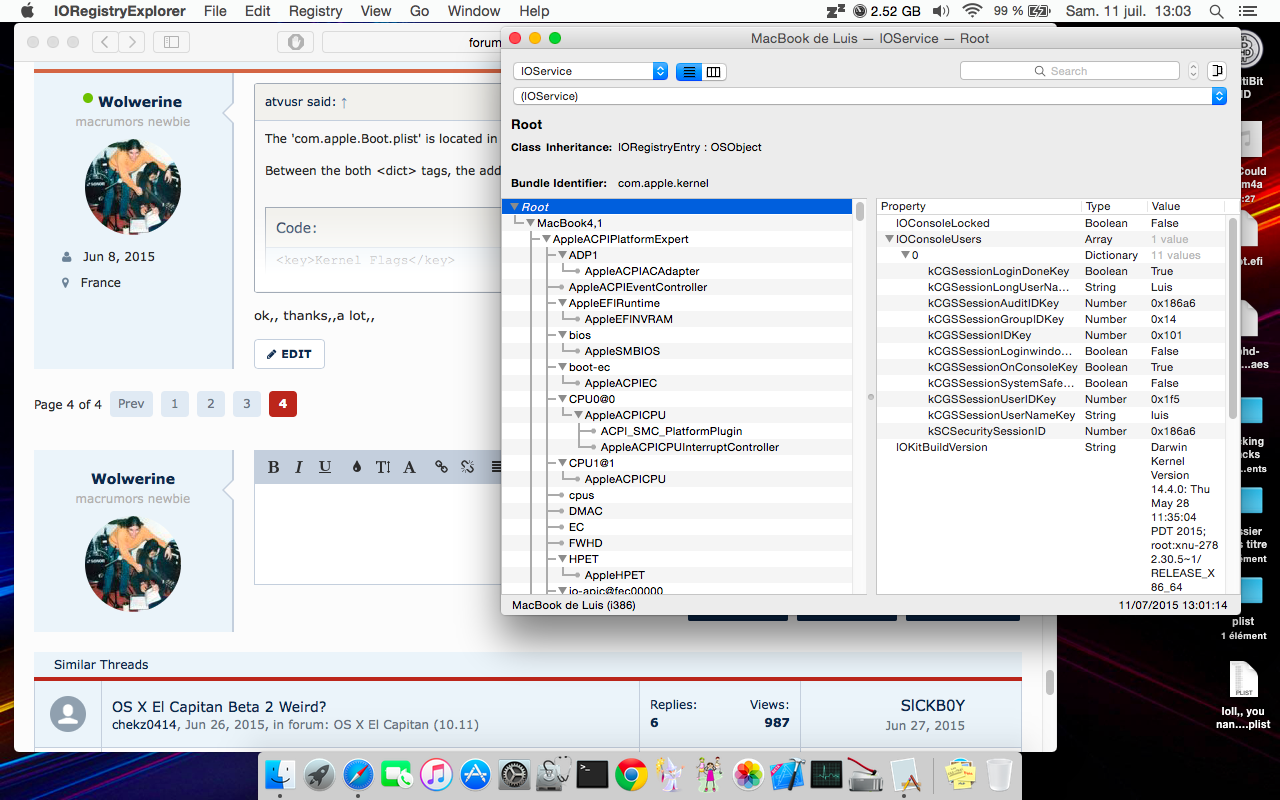Screen dimensions: 1280x800
Task: Open font size tool in reply editor
Action: pos(383,467)
